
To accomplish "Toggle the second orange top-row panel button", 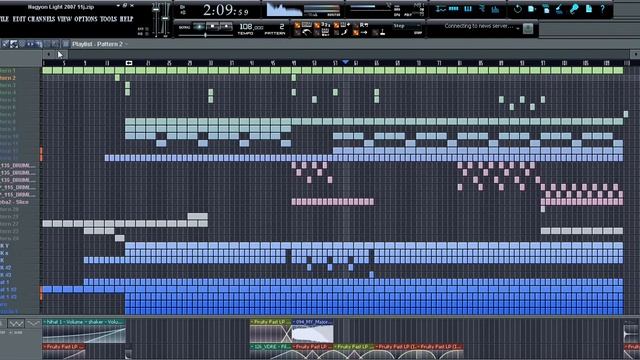I will [317, 25].
